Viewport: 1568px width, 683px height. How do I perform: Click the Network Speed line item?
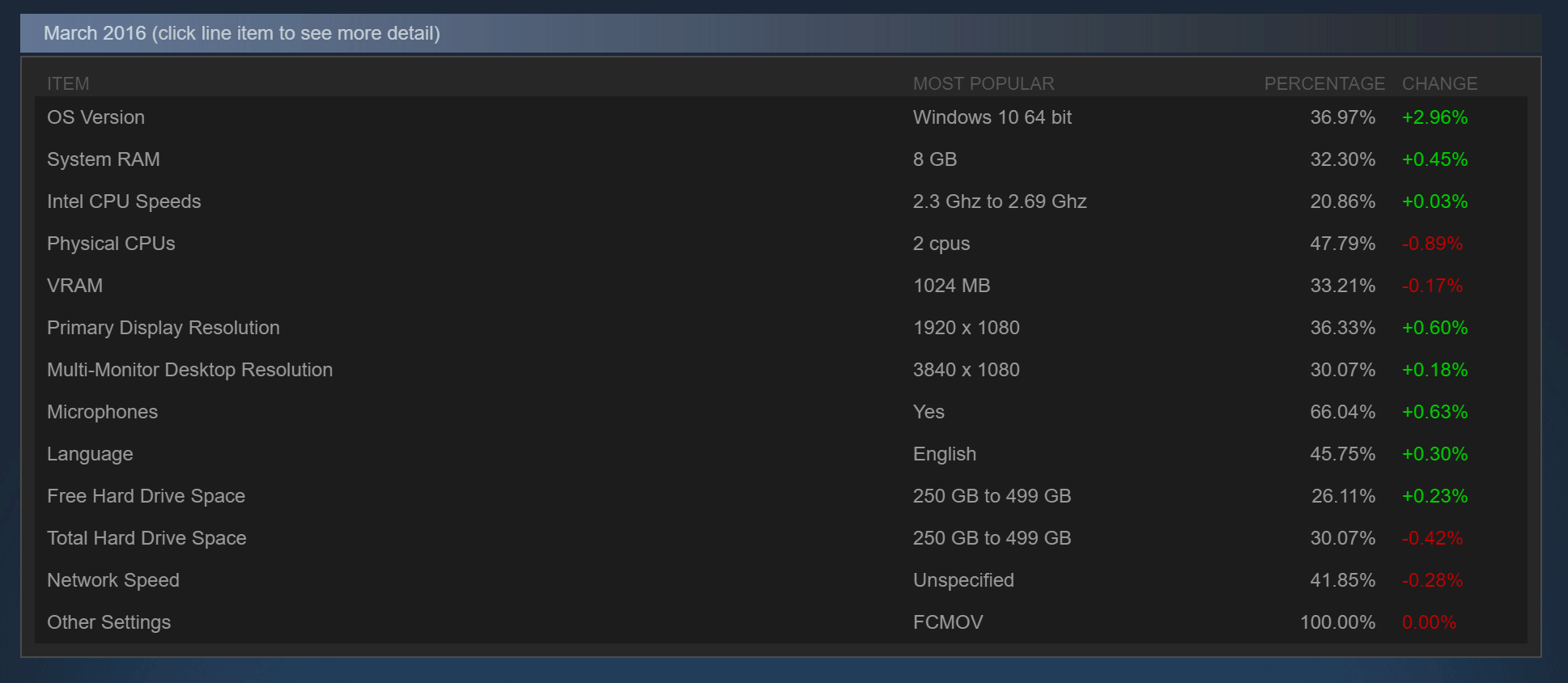113,580
